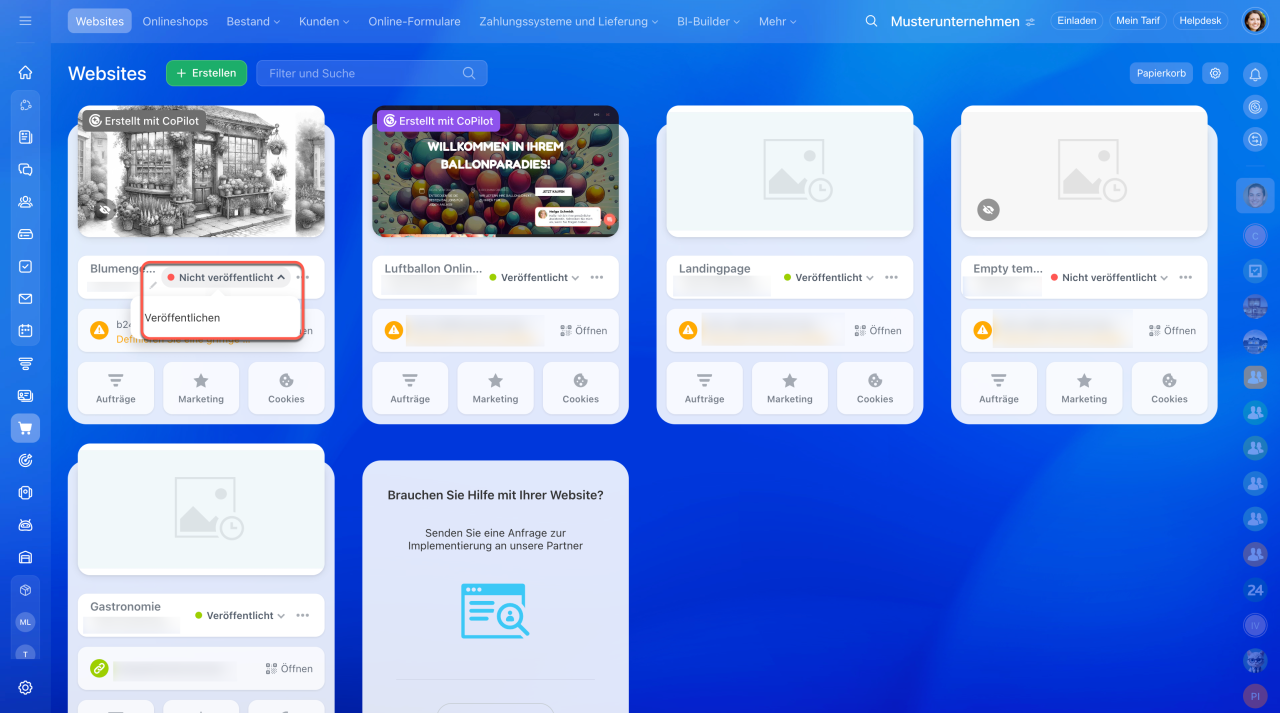Screen dimensions: 1280x713
Task: Click three-dot menu on Luftballon card
Action: (597, 278)
